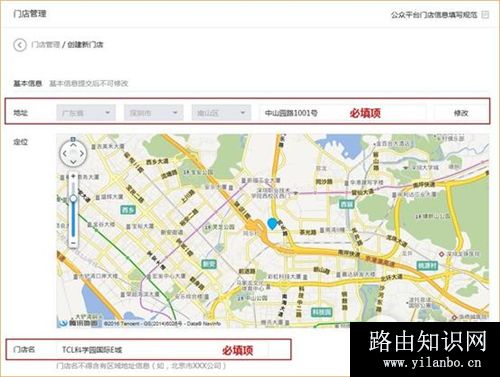
Task: Click the zoom slider track on the map
Action: tap(73, 209)
